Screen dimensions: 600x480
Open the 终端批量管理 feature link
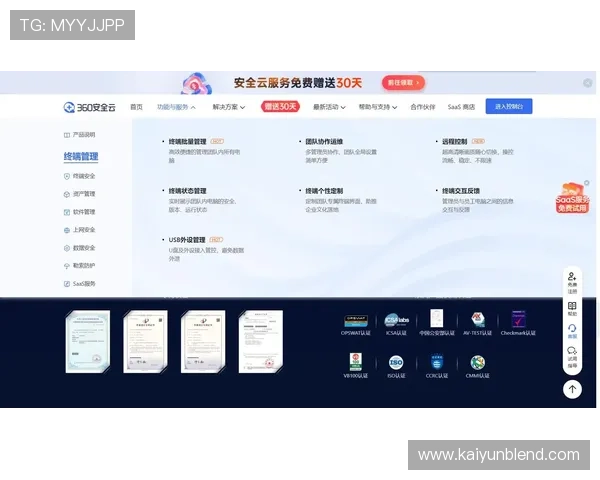tap(188, 142)
